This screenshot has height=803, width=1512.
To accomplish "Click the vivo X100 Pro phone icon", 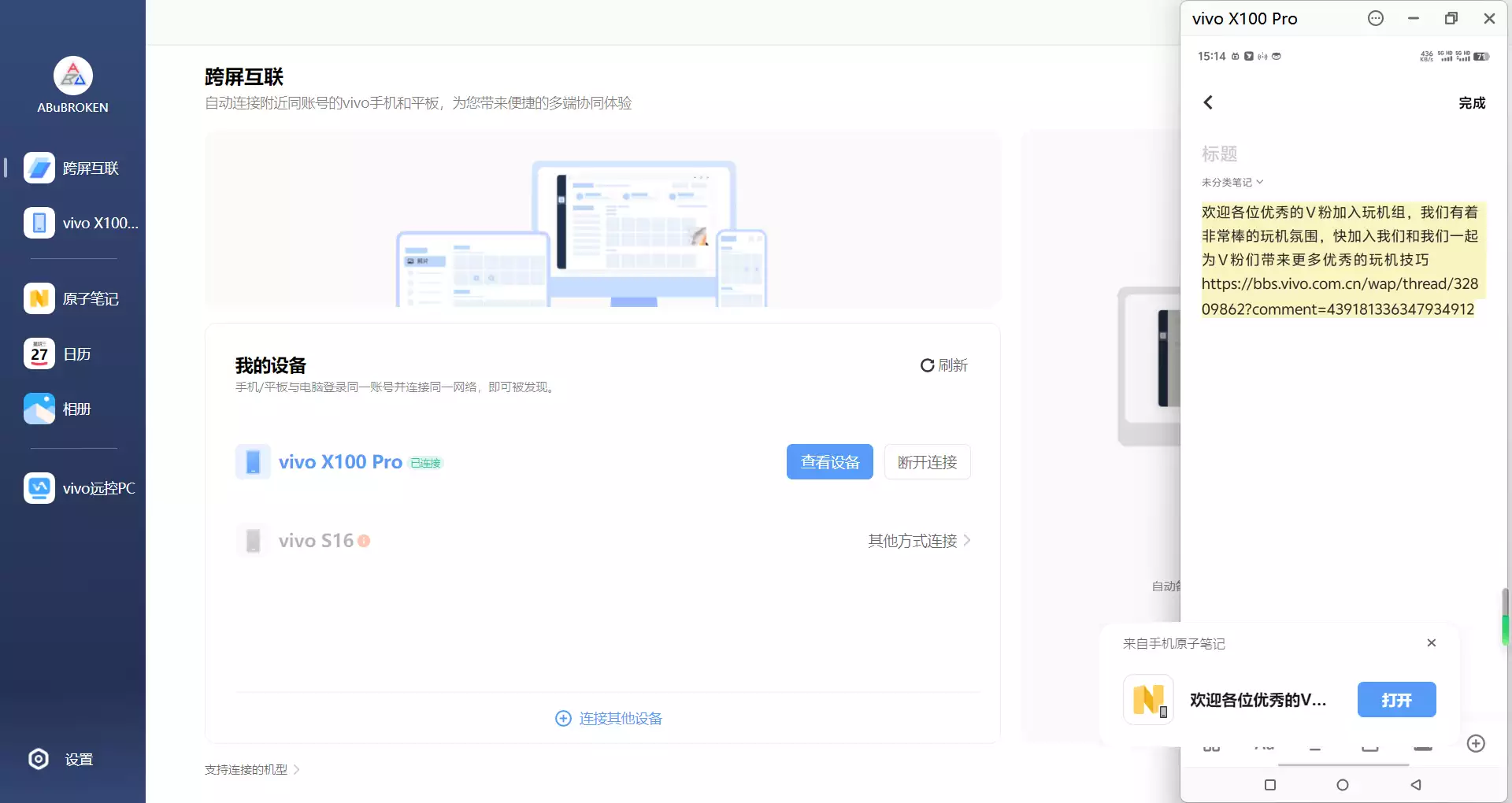I will (253, 462).
